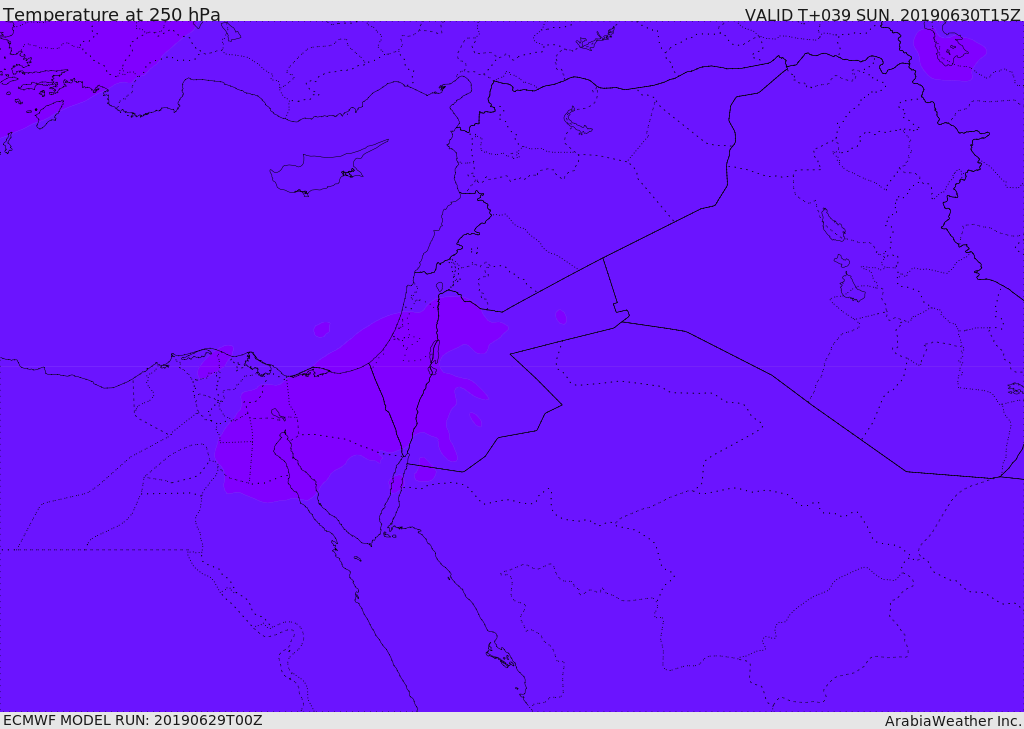Click Lake Assad in northern Syria
Image resolution: width=1024 pixels, height=729 pixels.
pos(578,121)
